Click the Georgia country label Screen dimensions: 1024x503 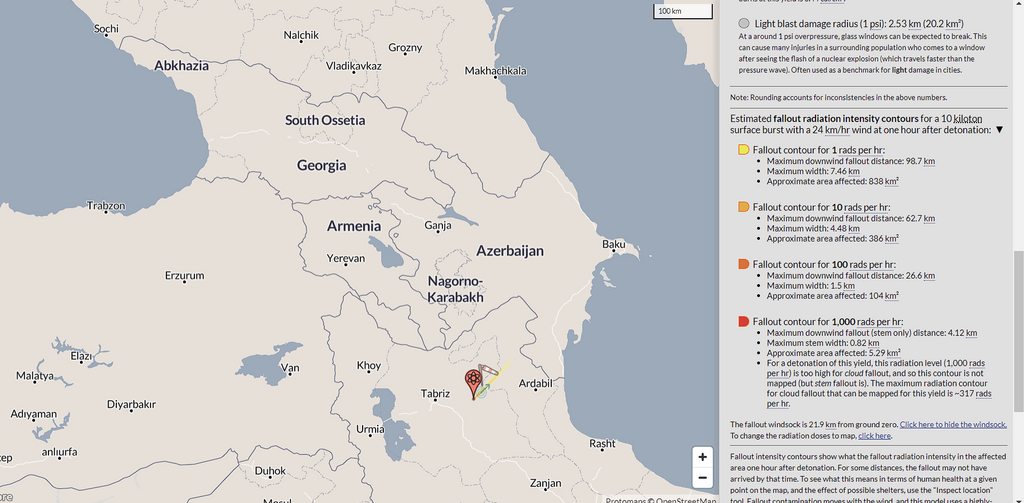(x=321, y=165)
